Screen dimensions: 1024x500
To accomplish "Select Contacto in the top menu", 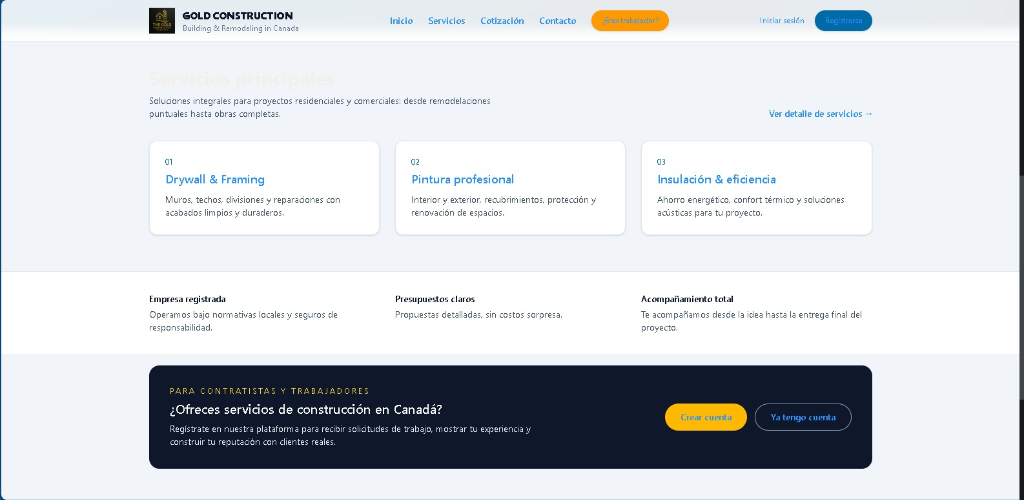I will (x=558, y=21).
